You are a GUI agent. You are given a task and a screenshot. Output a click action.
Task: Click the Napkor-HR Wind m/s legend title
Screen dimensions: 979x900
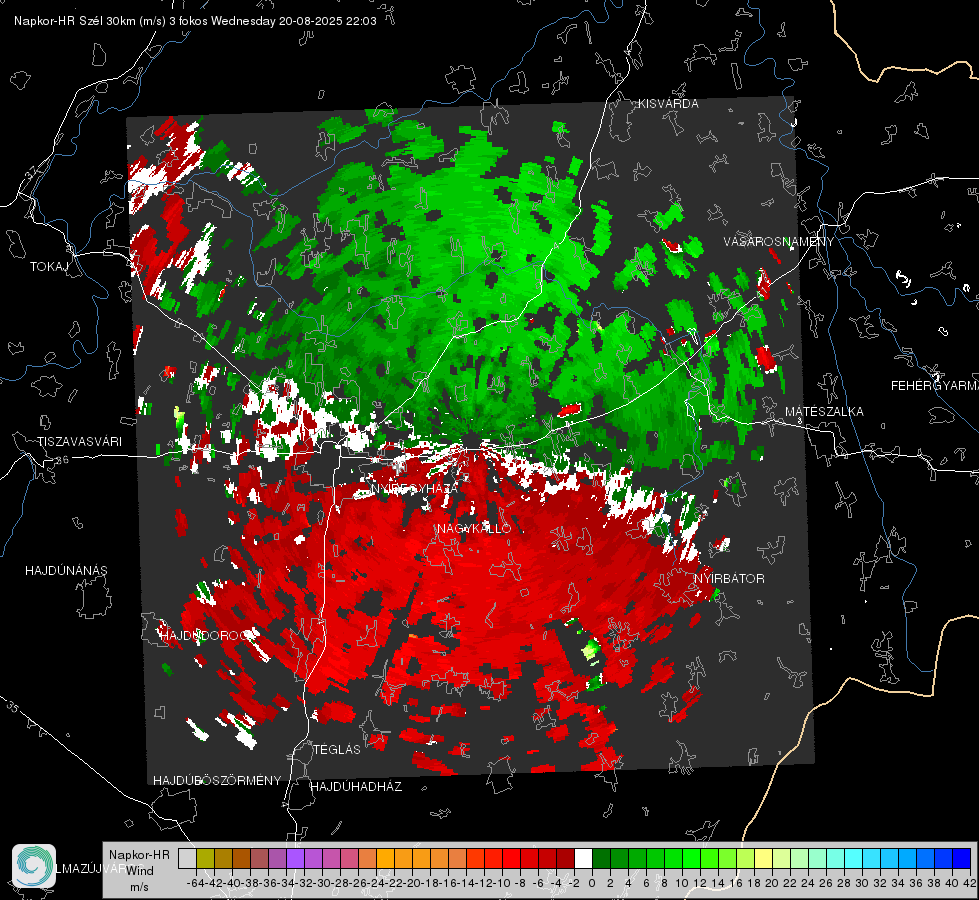pos(139,871)
